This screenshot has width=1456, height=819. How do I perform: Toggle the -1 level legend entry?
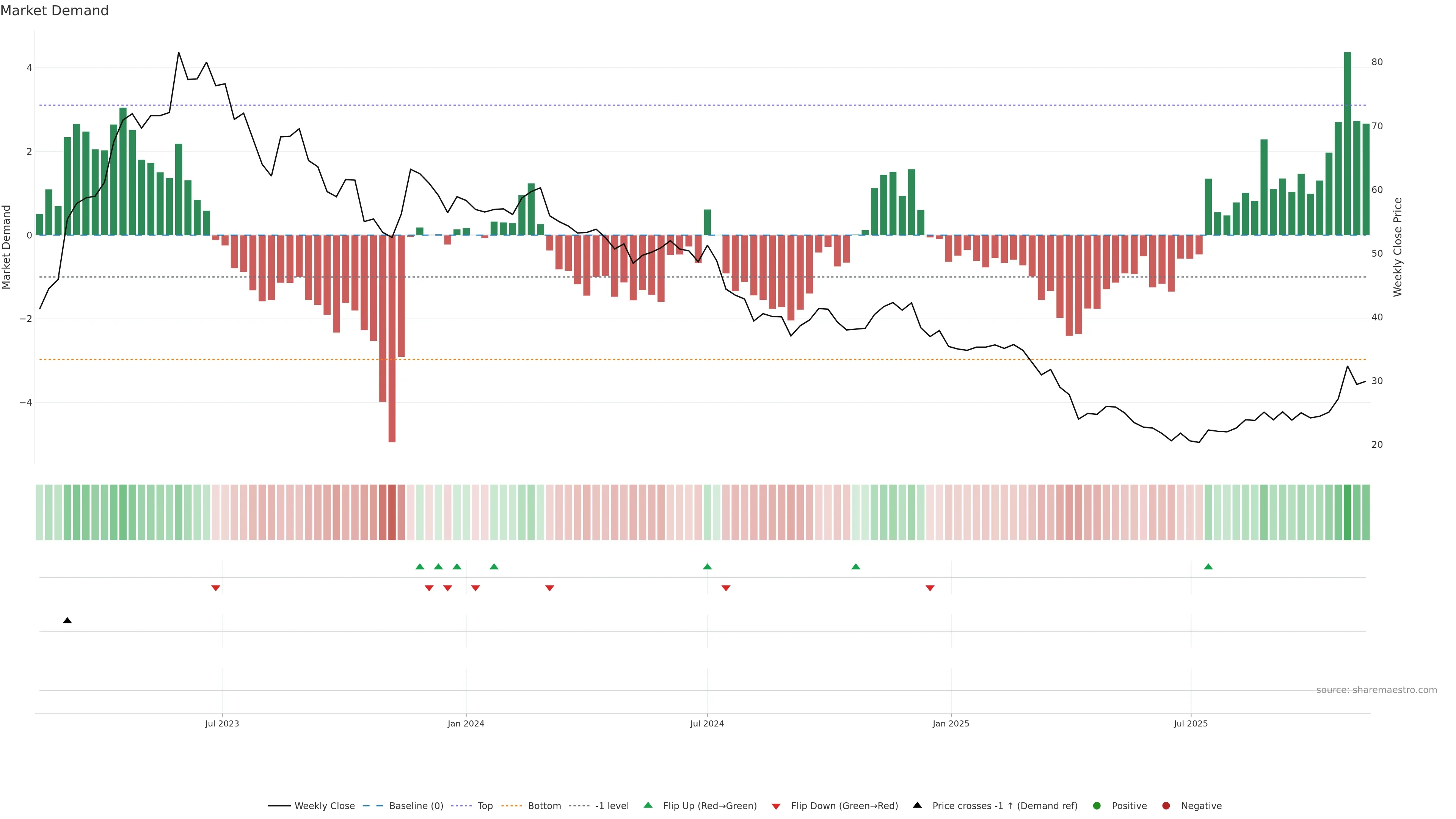612,806
